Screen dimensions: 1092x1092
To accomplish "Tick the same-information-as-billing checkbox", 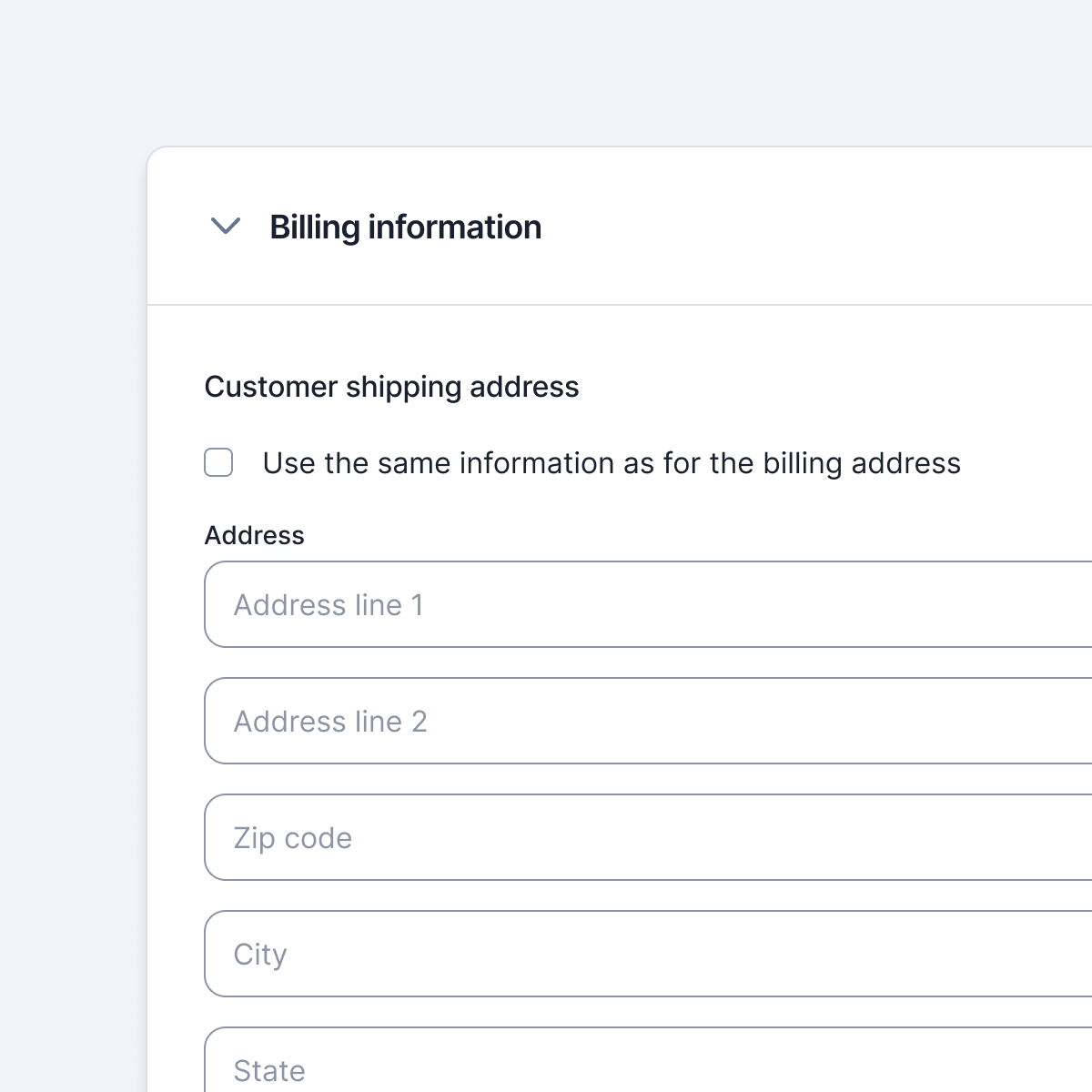I will coord(218,462).
